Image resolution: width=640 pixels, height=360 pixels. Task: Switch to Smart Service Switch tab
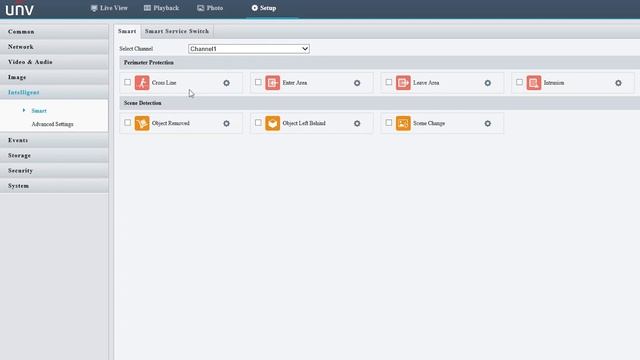(177, 31)
